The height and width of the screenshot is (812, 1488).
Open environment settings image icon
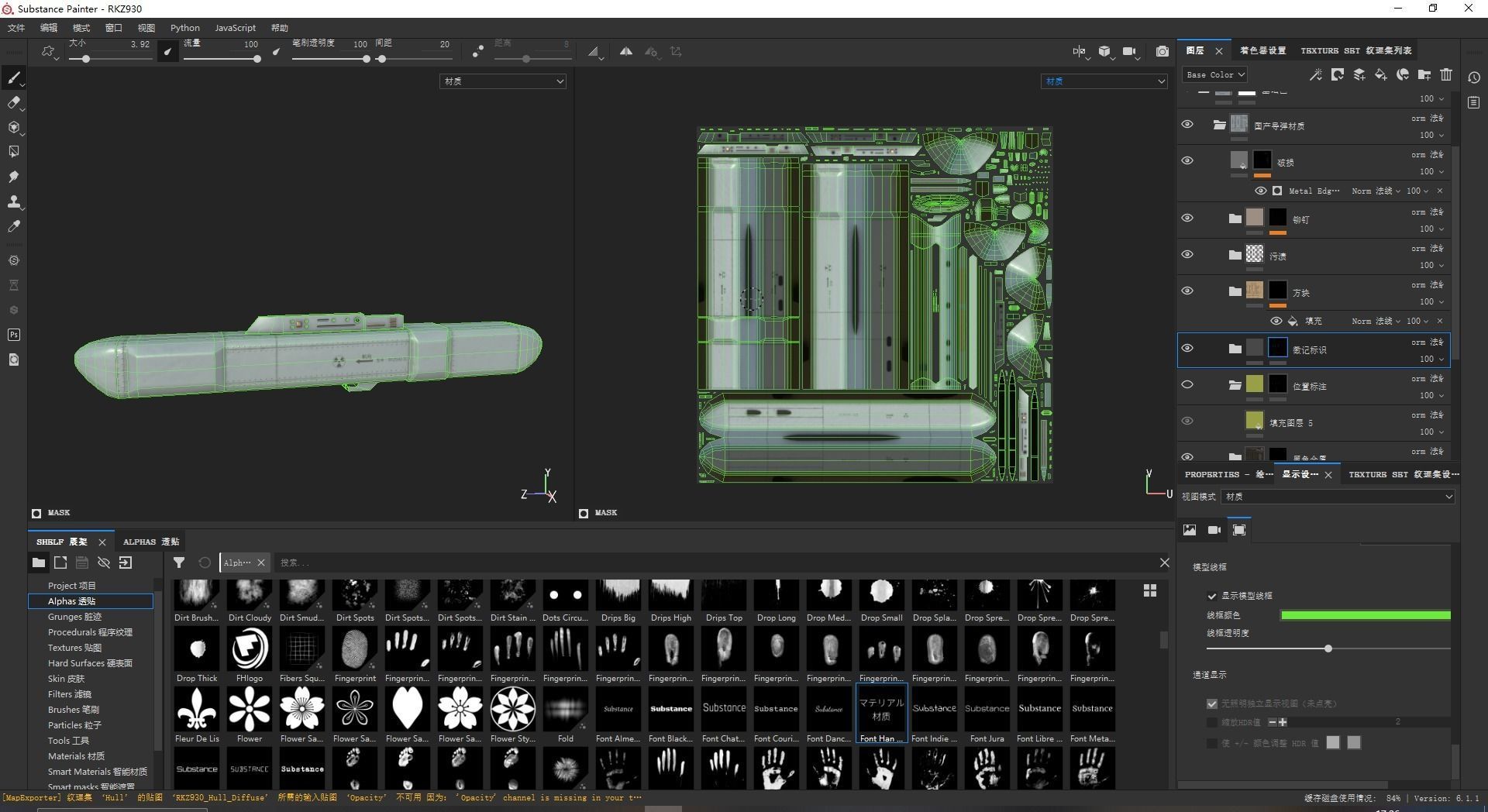1190,530
